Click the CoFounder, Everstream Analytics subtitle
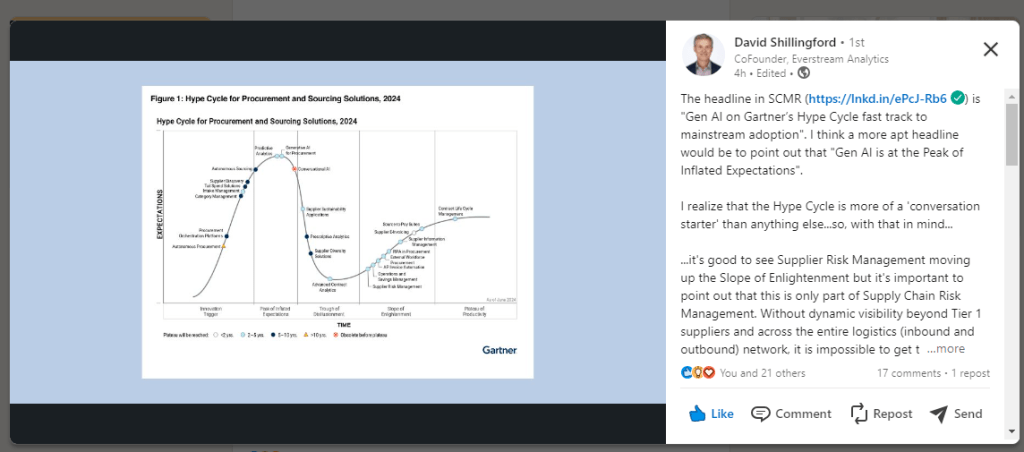 click(811, 58)
